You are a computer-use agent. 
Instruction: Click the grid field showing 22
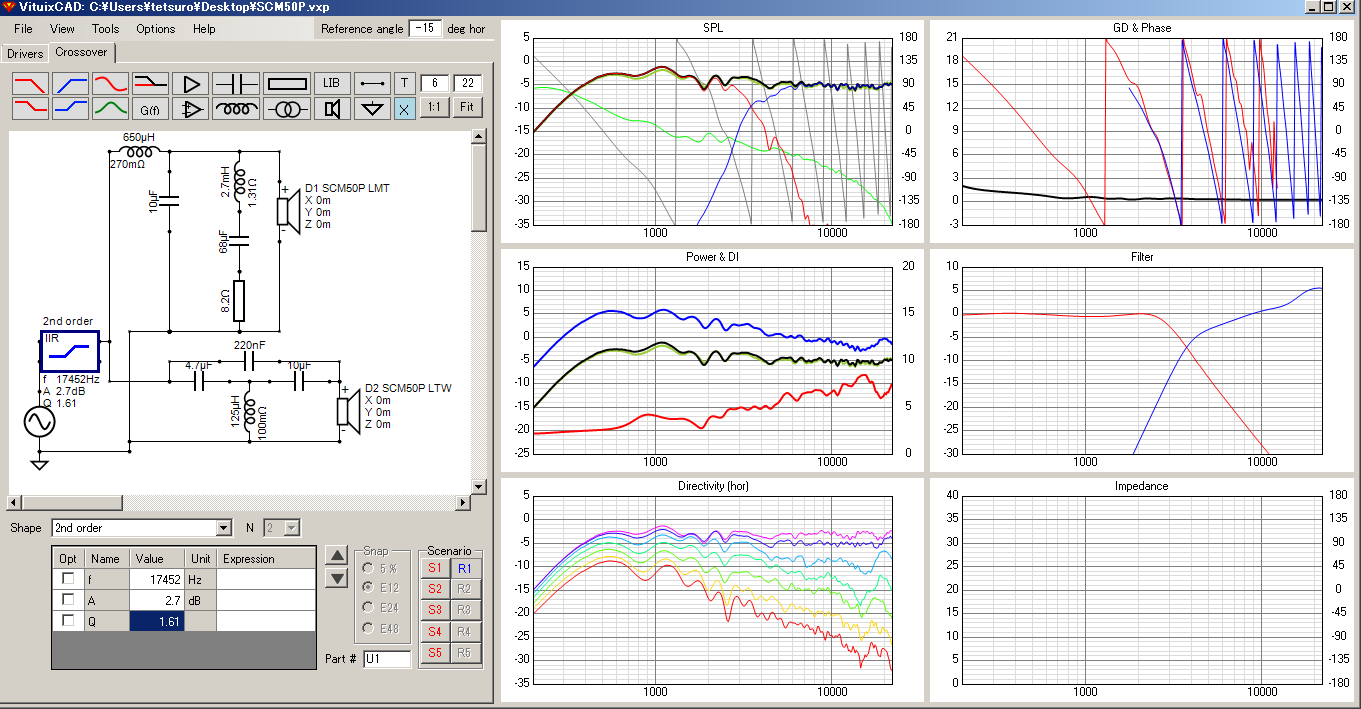[468, 83]
